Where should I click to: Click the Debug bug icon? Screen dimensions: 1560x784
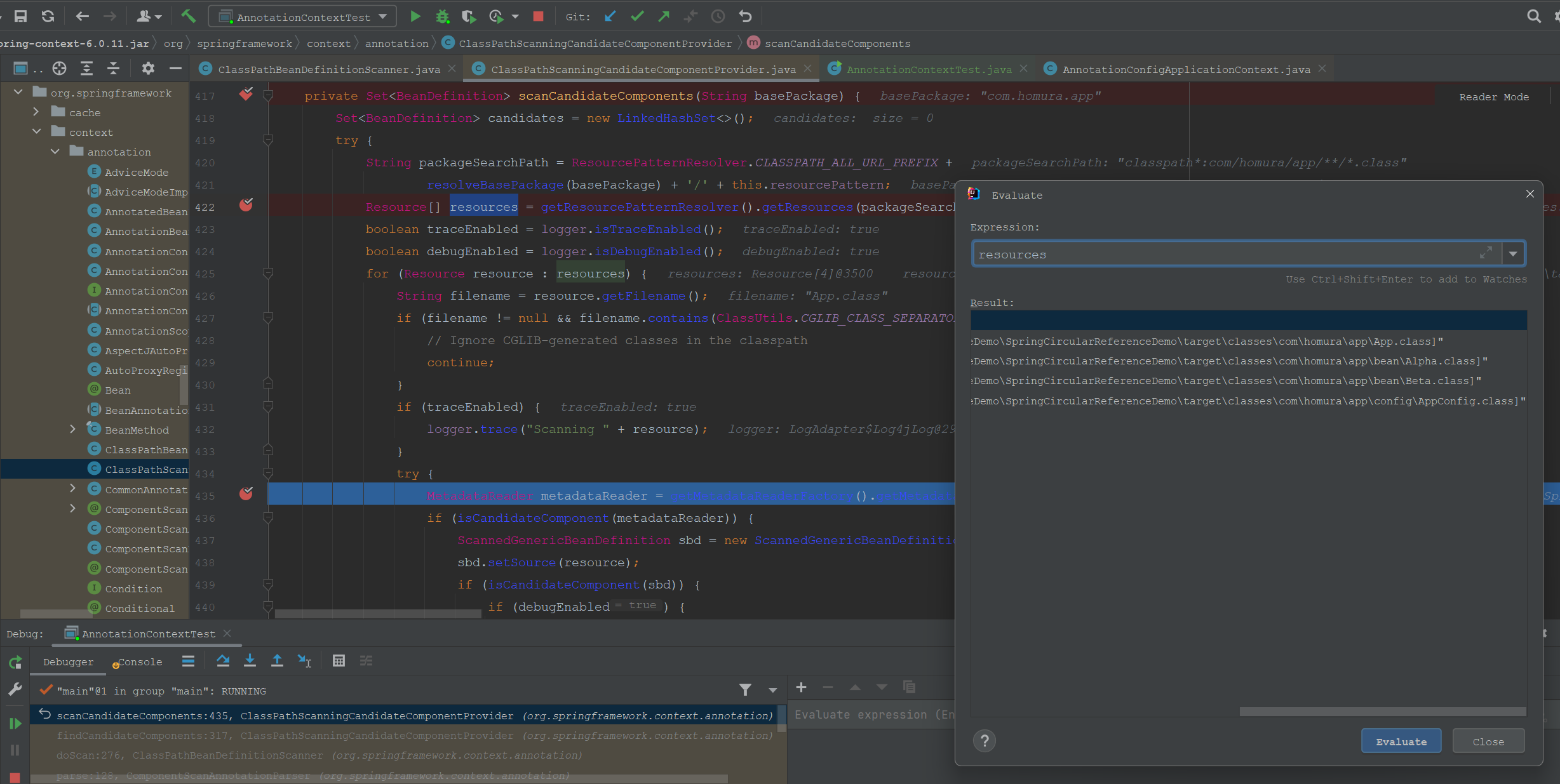pyautogui.click(x=442, y=17)
